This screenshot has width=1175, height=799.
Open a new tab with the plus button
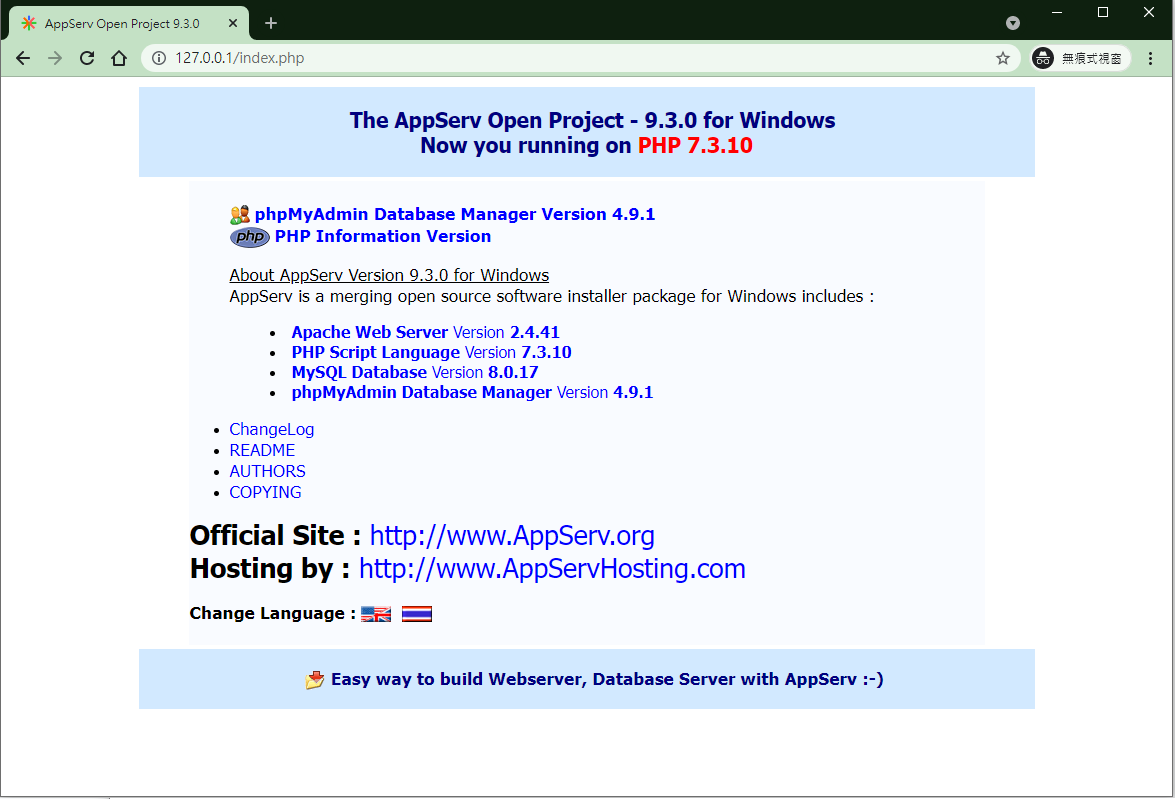pyautogui.click(x=271, y=23)
